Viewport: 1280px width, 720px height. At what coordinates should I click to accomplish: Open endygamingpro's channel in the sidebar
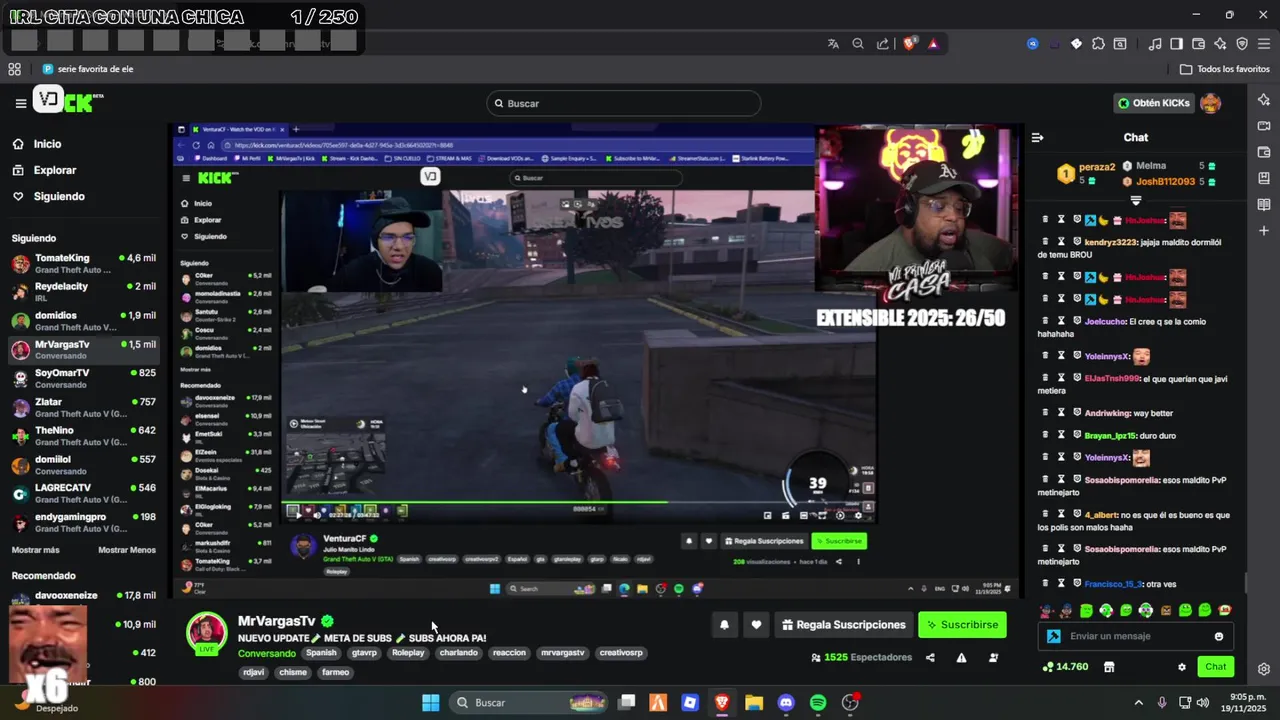tap(84, 522)
